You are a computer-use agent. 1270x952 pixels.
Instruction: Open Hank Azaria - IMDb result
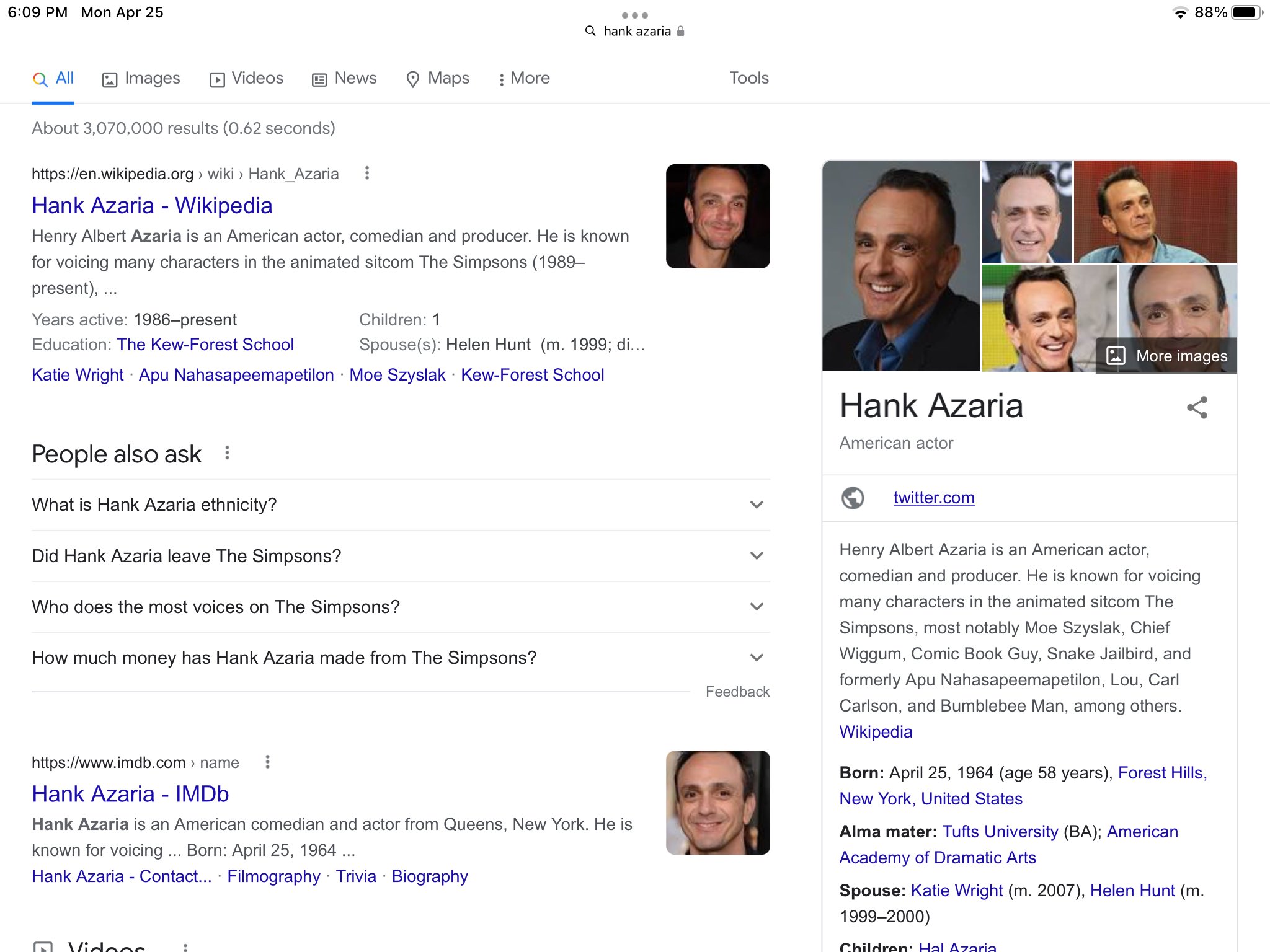pos(130,794)
